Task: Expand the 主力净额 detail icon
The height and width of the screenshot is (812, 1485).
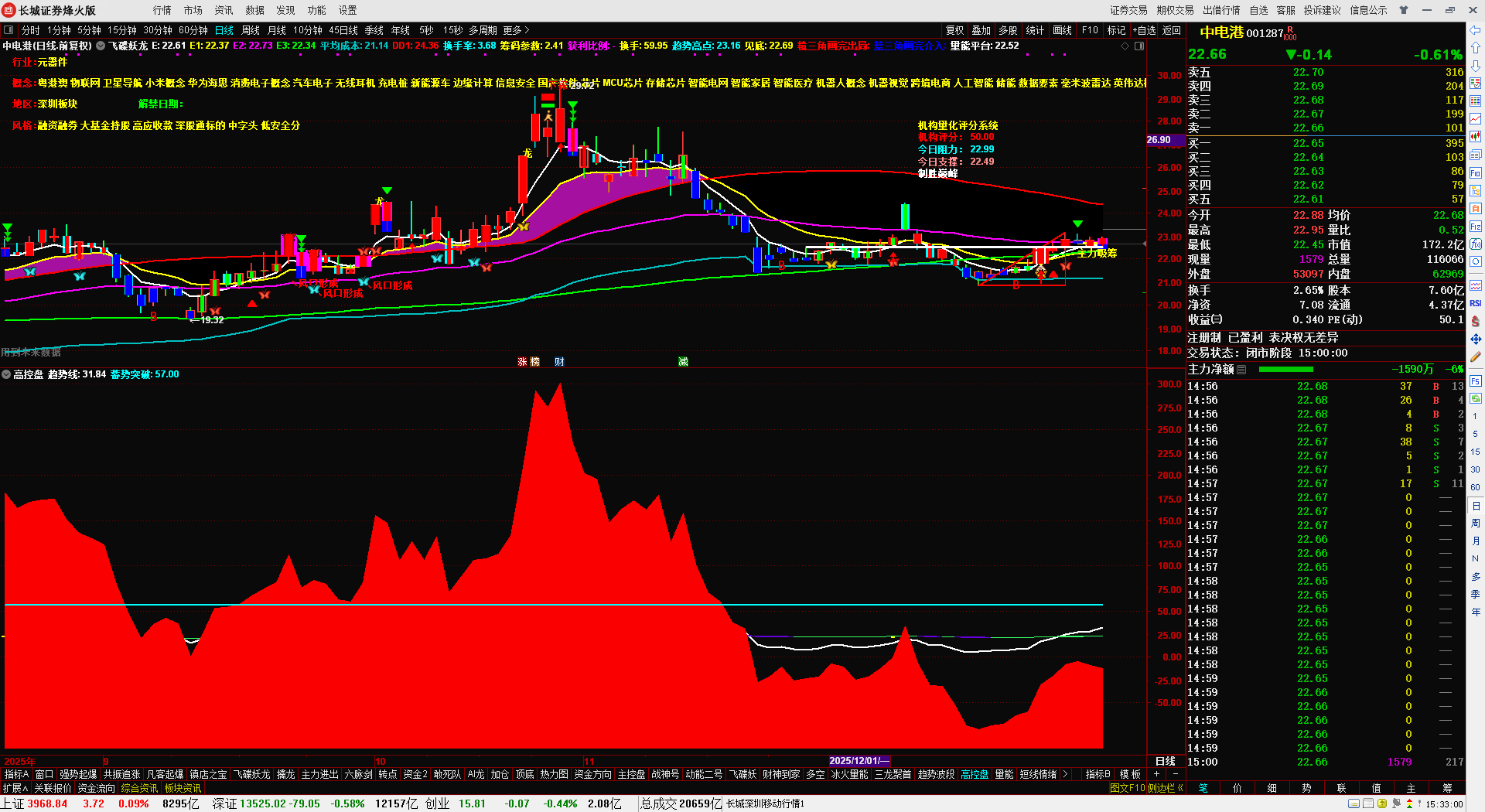Action: click(x=1241, y=370)
